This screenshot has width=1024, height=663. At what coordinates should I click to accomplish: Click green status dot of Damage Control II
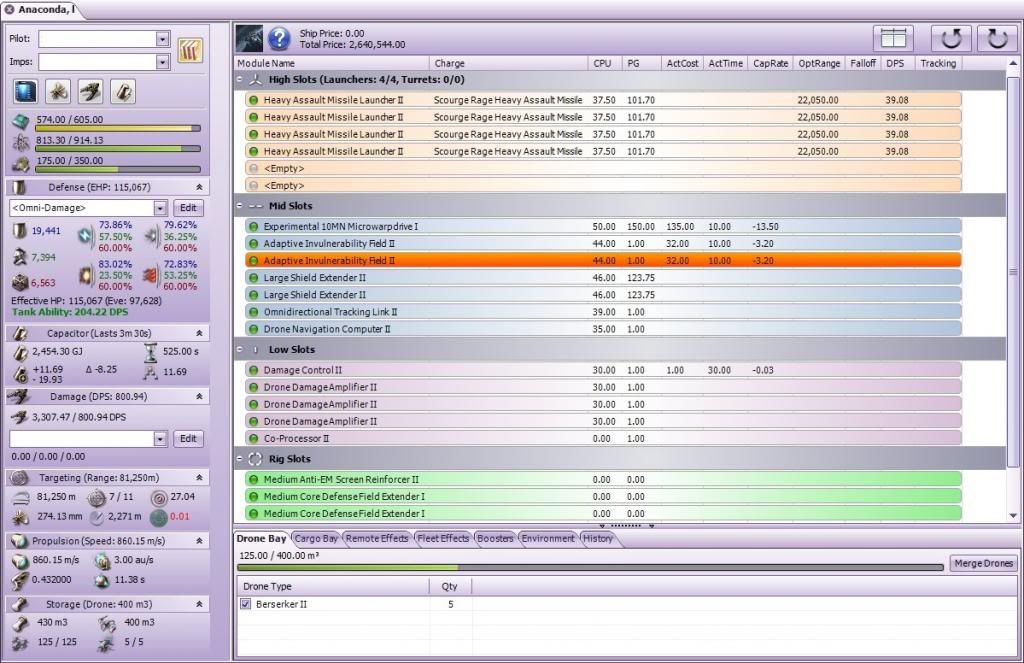(253, 370)
